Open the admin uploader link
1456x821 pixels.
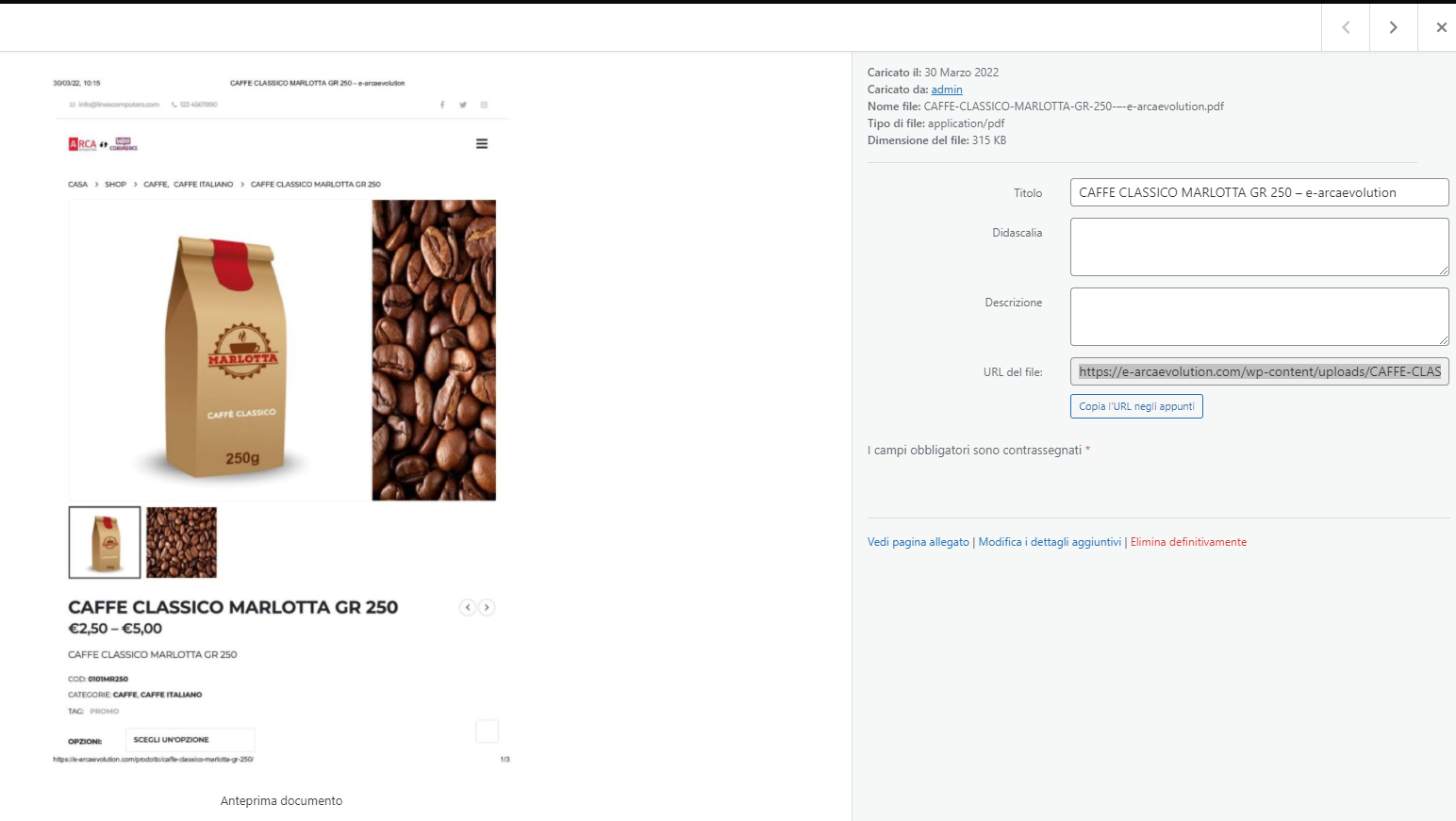947,90
